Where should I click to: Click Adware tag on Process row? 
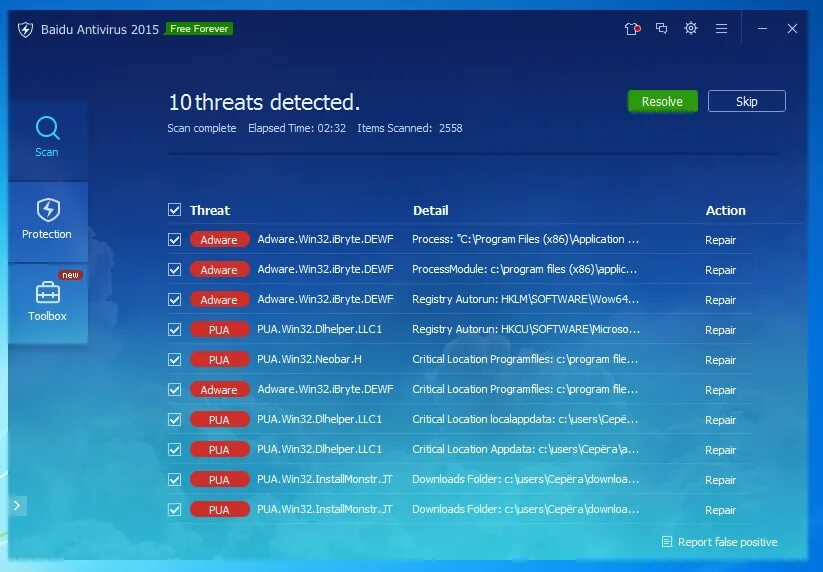219,240
